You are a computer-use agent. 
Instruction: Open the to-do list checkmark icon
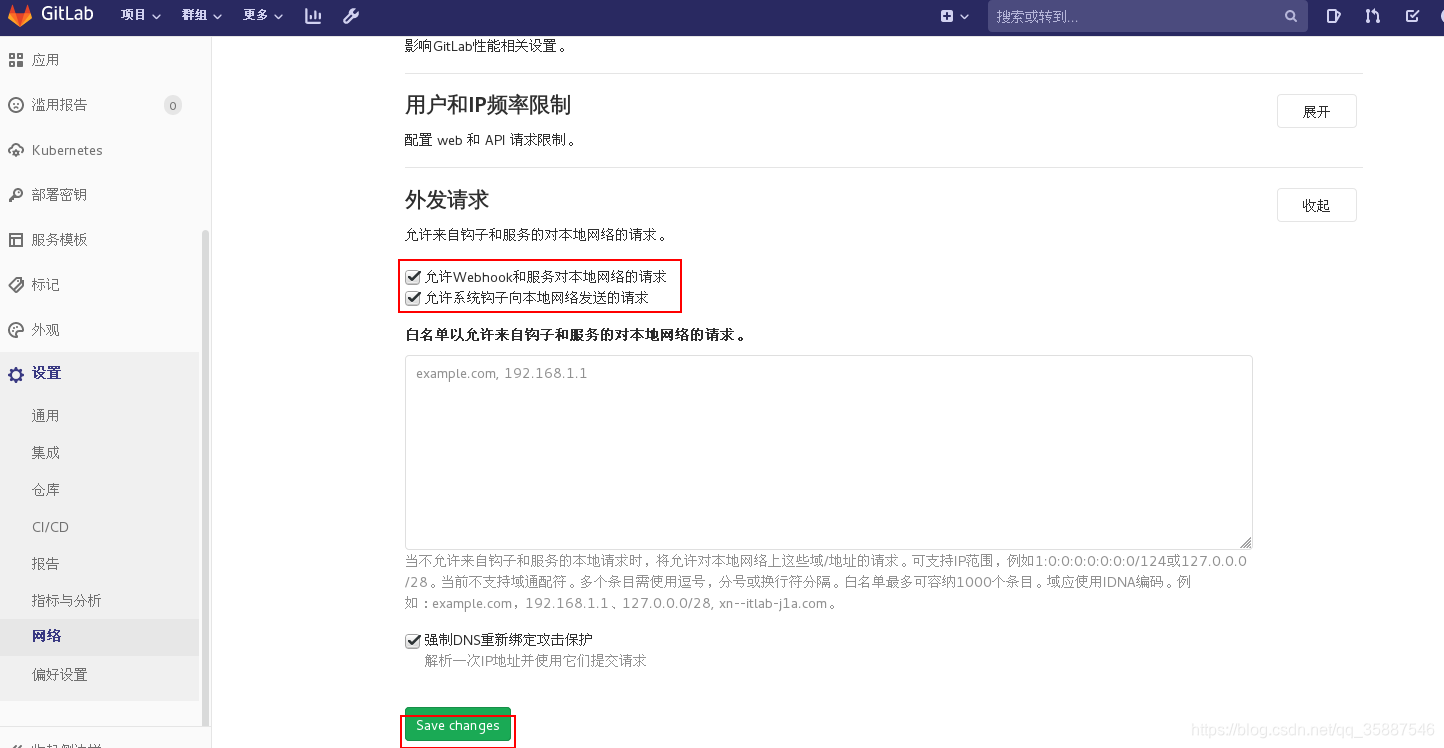pyautogui.click(x=1412, y=16)
